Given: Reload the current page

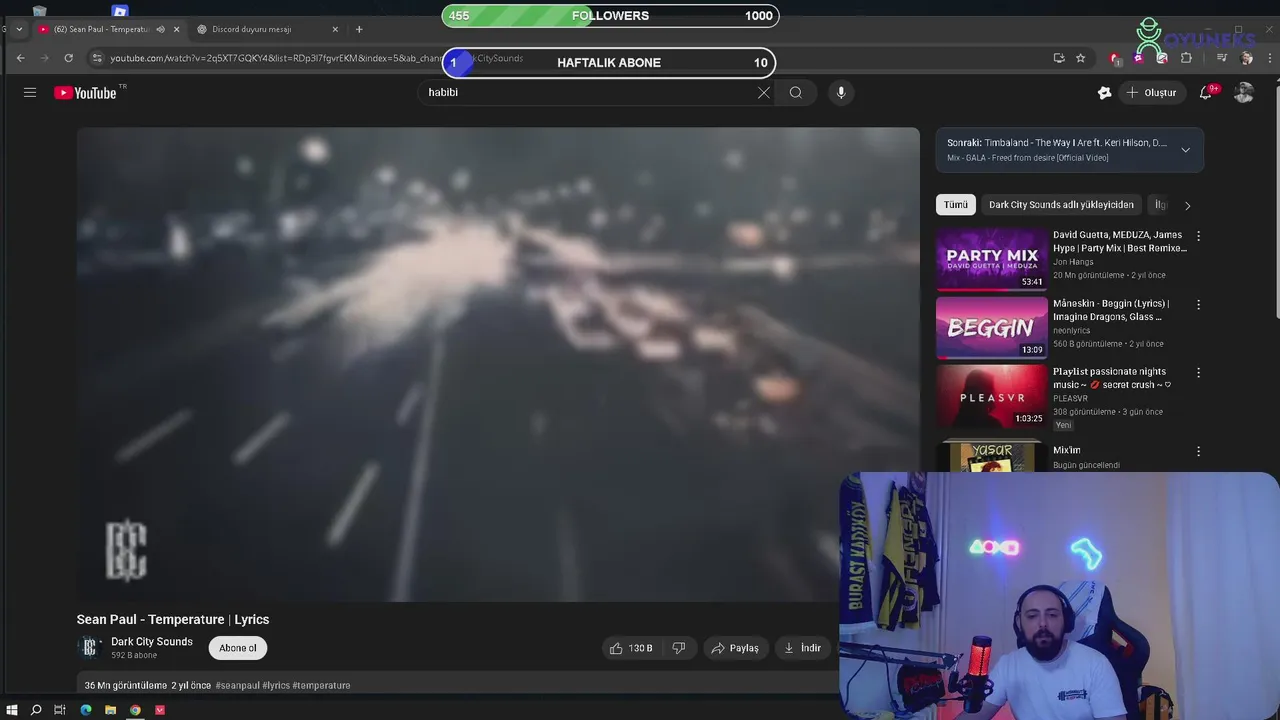Looking at the screenshot, I should 68,58.
